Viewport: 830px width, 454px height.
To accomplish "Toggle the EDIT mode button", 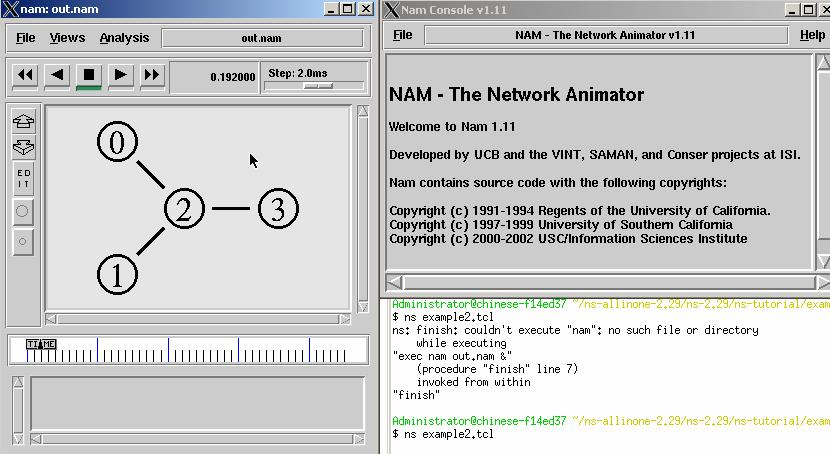I will [x=23, y=178].
